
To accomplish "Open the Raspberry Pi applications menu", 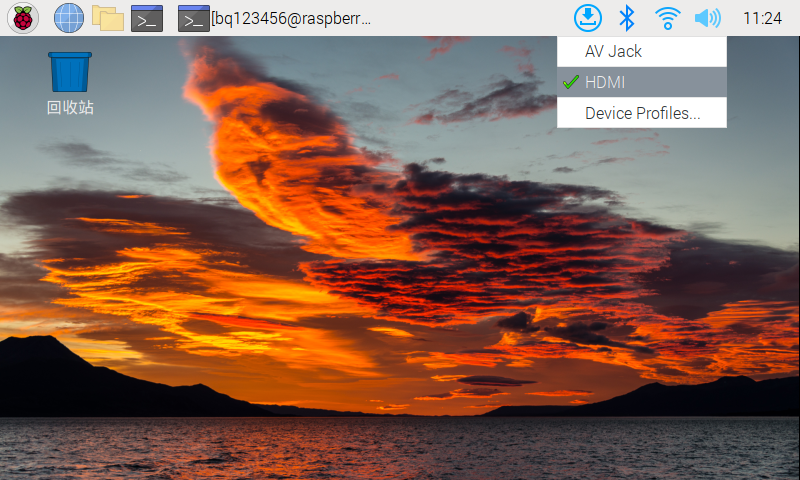I will pos(23,18).
